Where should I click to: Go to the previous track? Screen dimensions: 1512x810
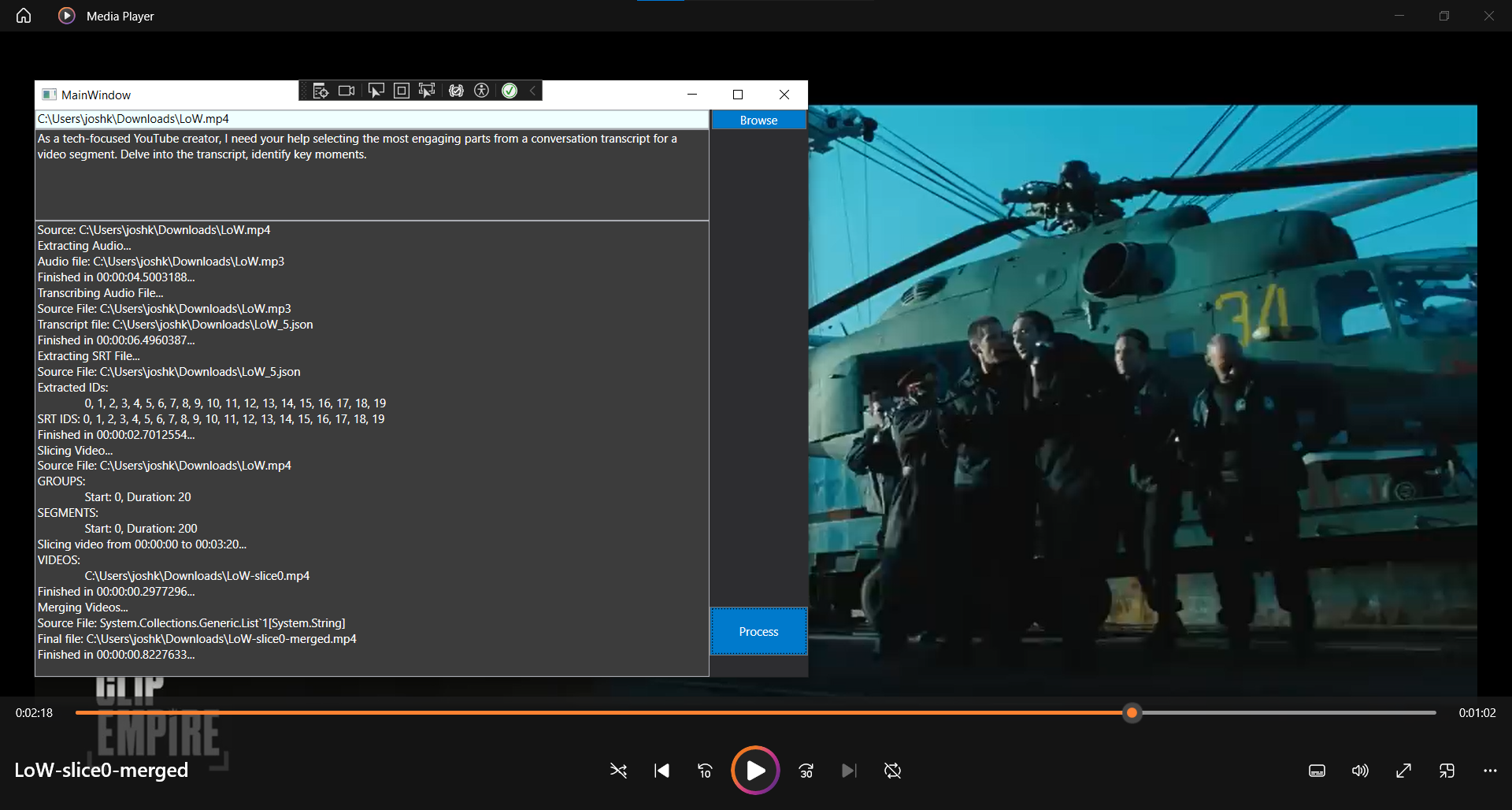(662, 771)
